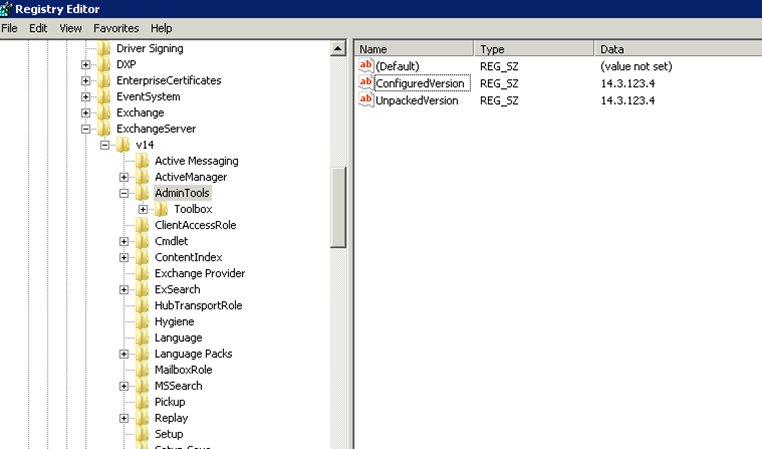
Task: Expand the ContentIndex key
Action: coord(124,257)
